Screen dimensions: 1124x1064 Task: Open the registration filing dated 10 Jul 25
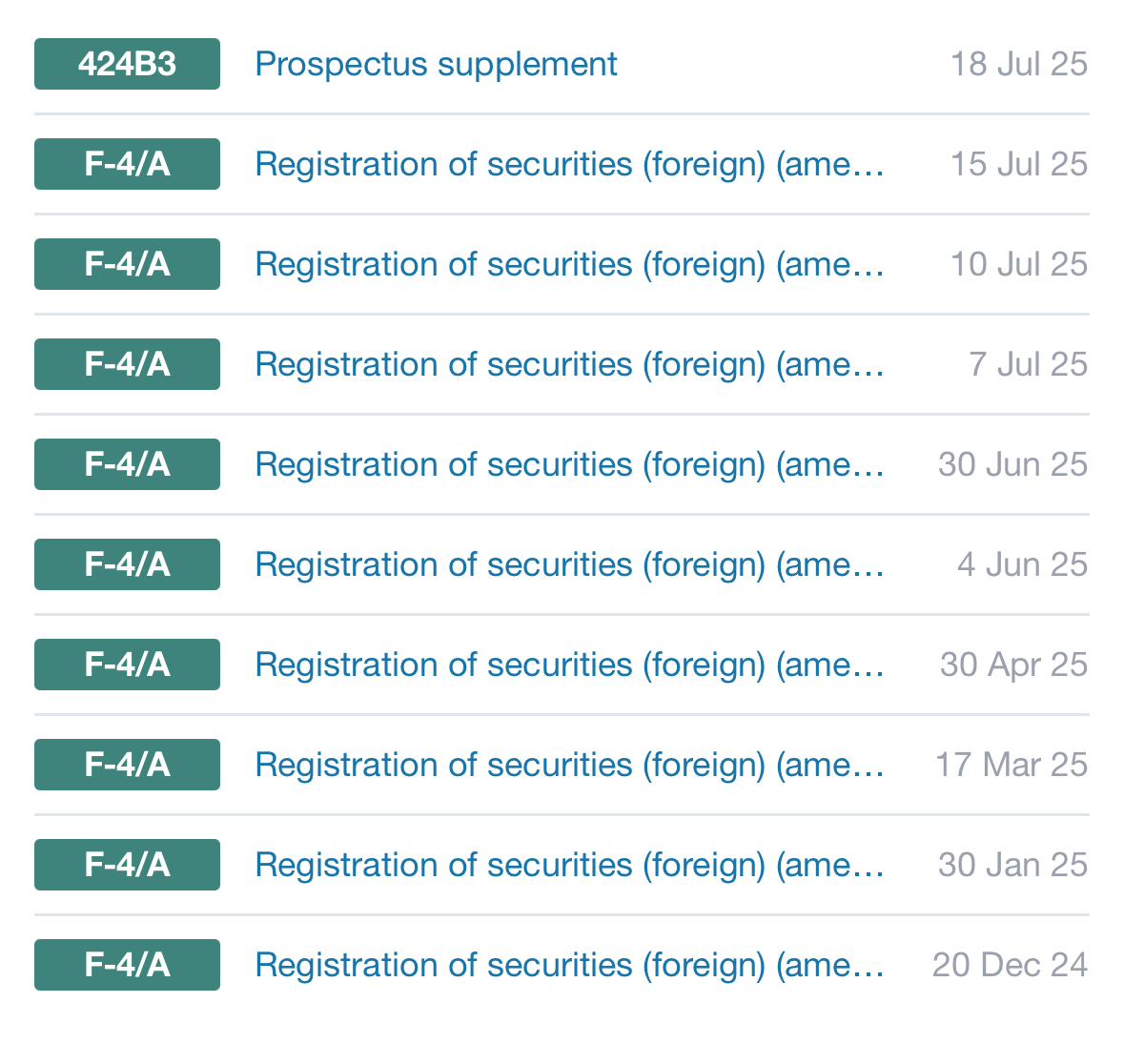569,264
